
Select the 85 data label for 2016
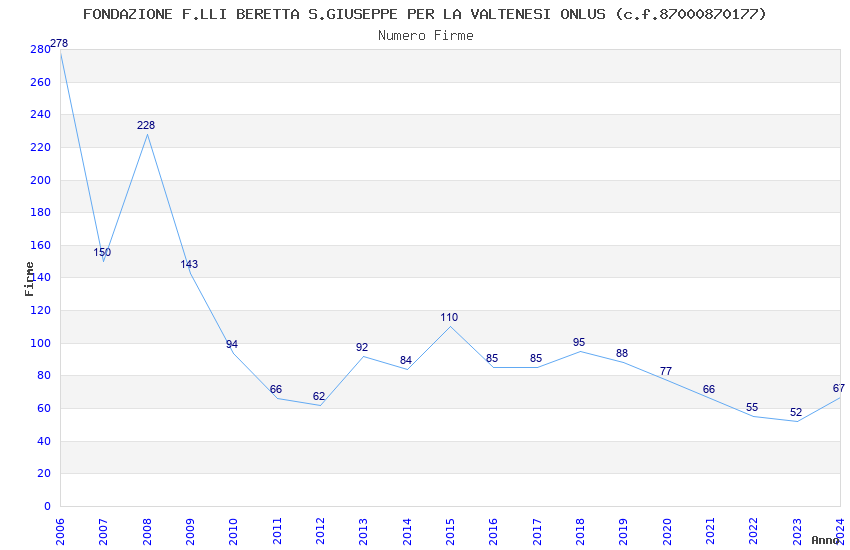click(x=492, y=358)
